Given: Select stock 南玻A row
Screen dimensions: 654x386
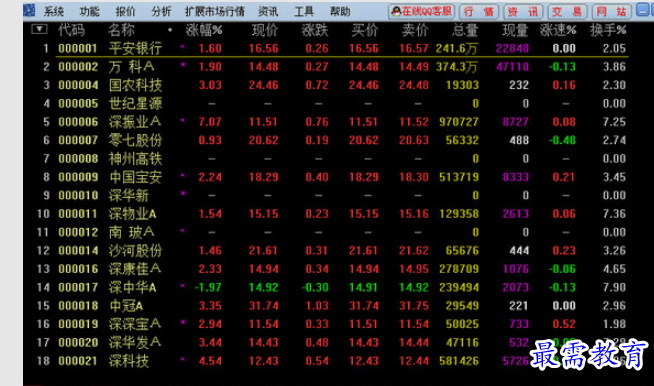Looking at the screenshot, I should click(x=332, y=232).
